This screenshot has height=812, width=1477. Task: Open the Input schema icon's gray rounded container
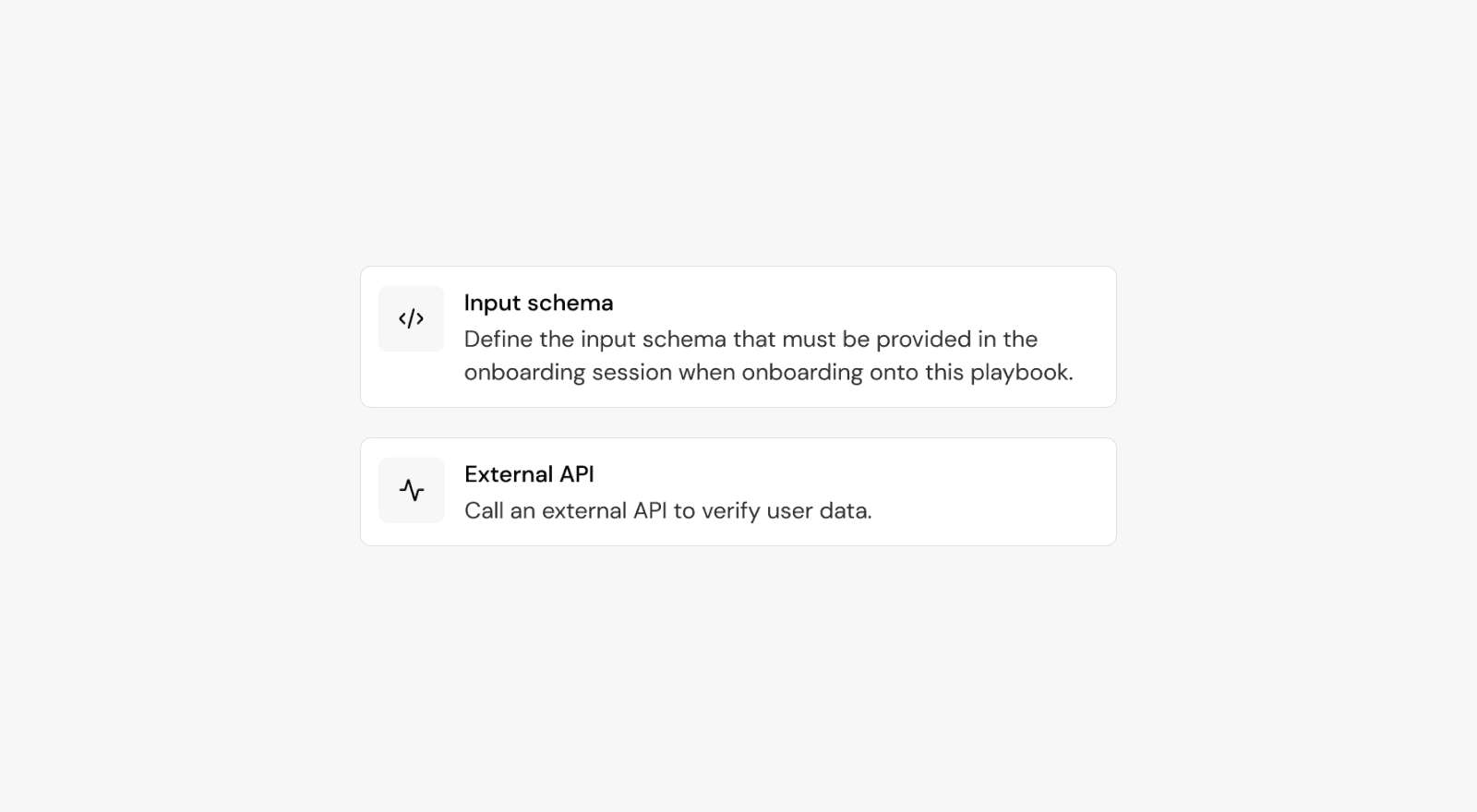pos(411,318)
